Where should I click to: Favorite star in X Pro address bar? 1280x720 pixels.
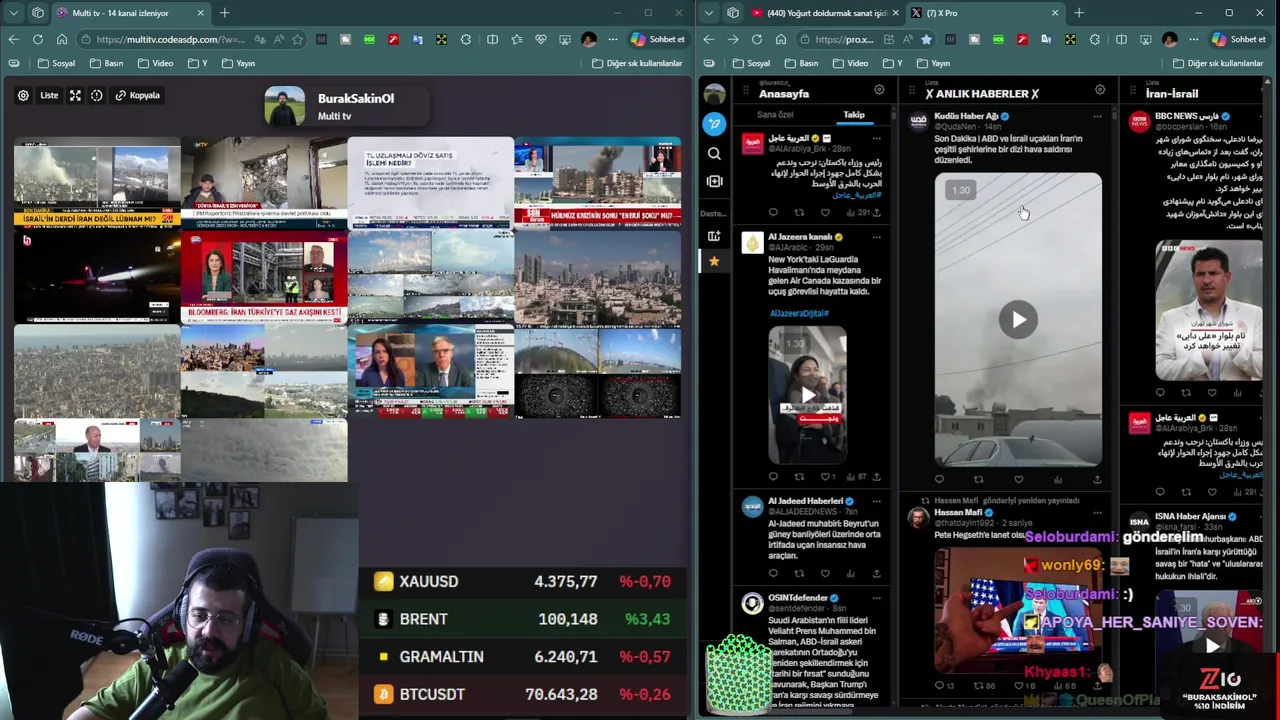(x=926, y=39)
